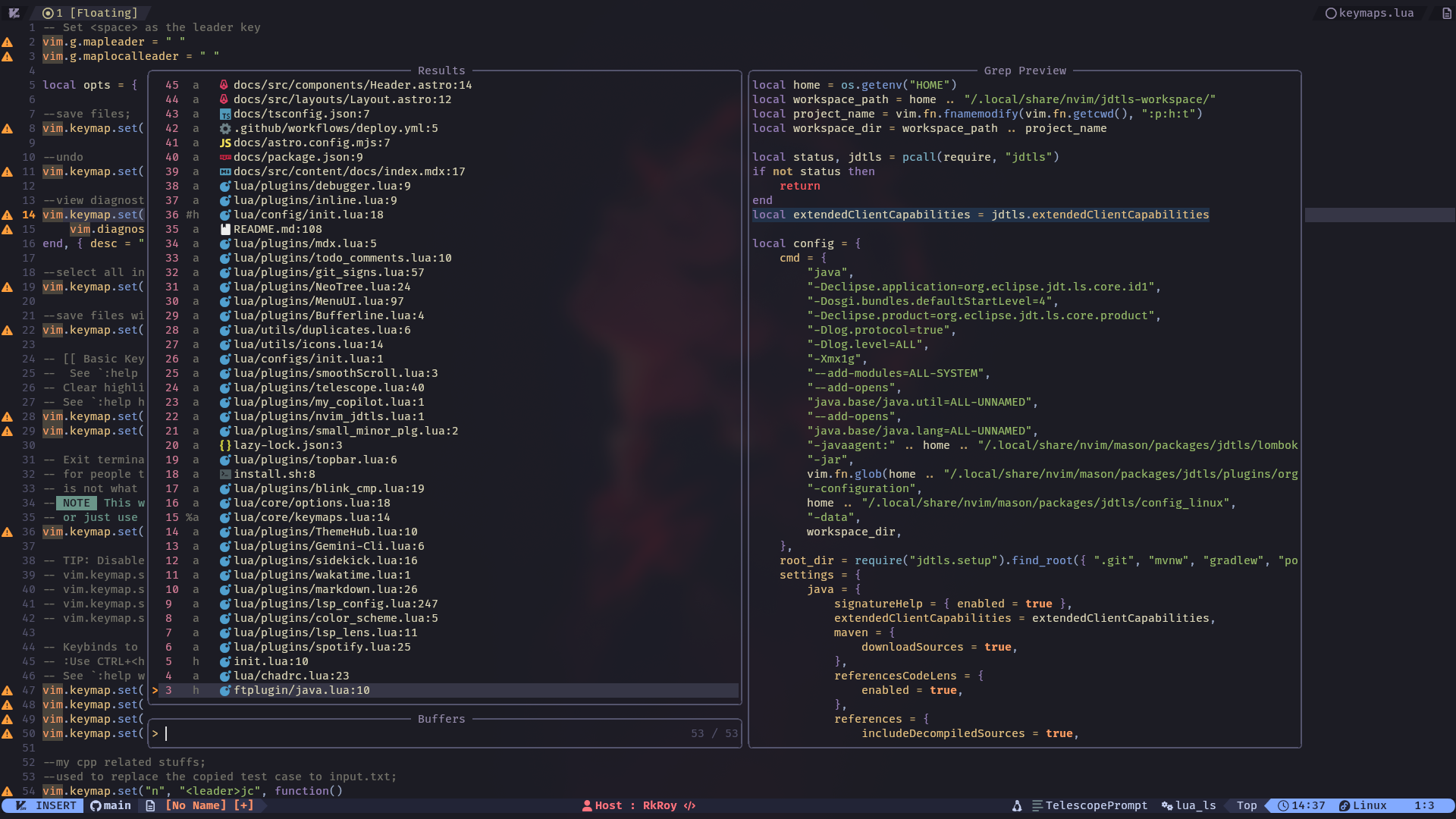
Task: Expand the Top scroll position indicator
Action: [x=1246, y=805]
